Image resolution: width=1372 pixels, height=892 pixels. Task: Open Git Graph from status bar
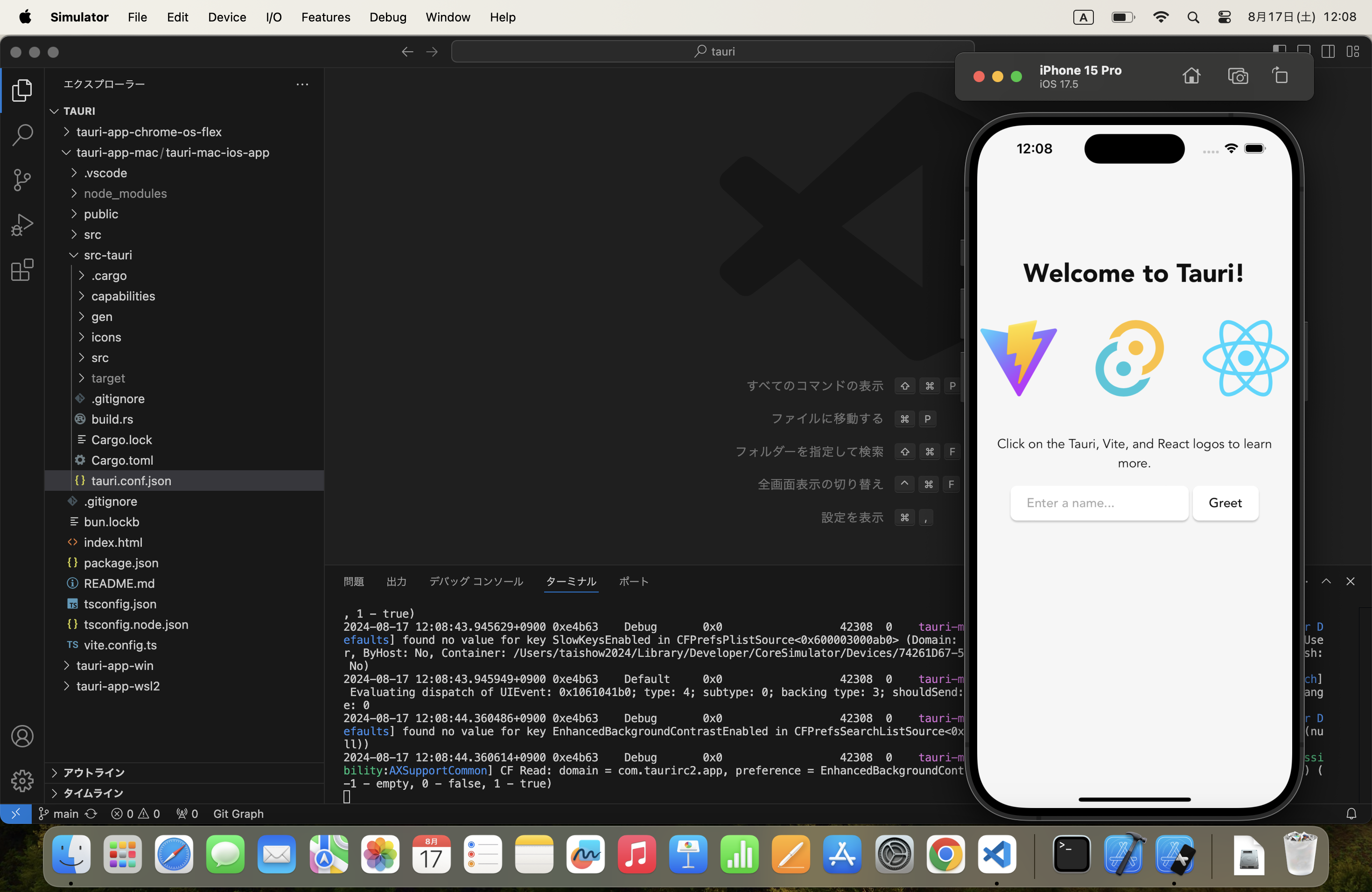(x=238, y=813)
